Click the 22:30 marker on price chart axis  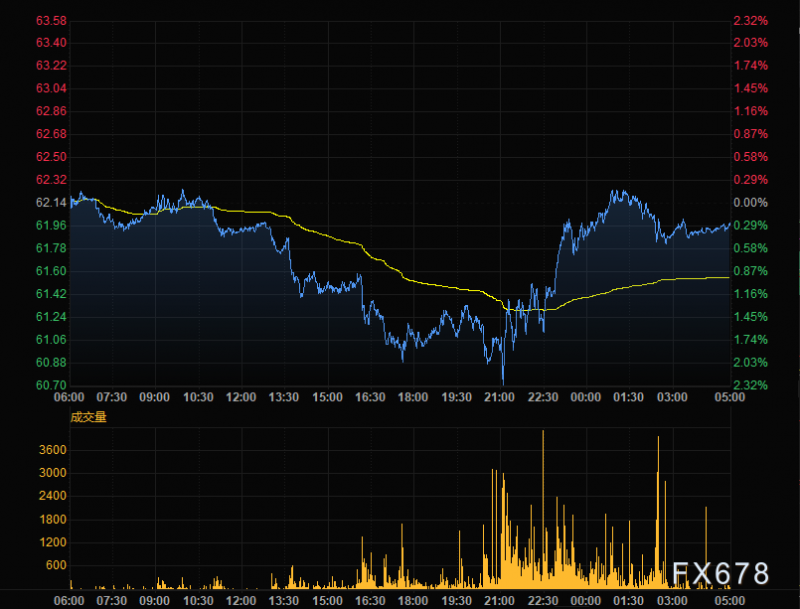coord(542,397)
